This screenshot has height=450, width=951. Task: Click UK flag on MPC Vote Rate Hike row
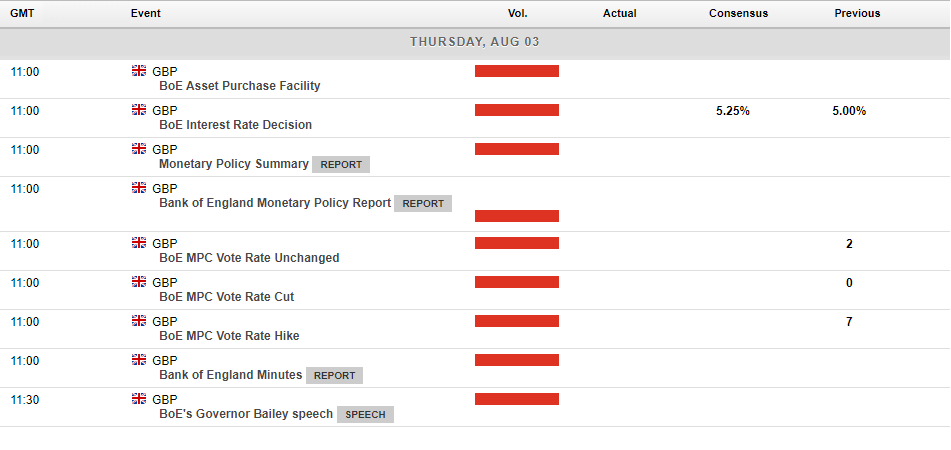point(139,321)
